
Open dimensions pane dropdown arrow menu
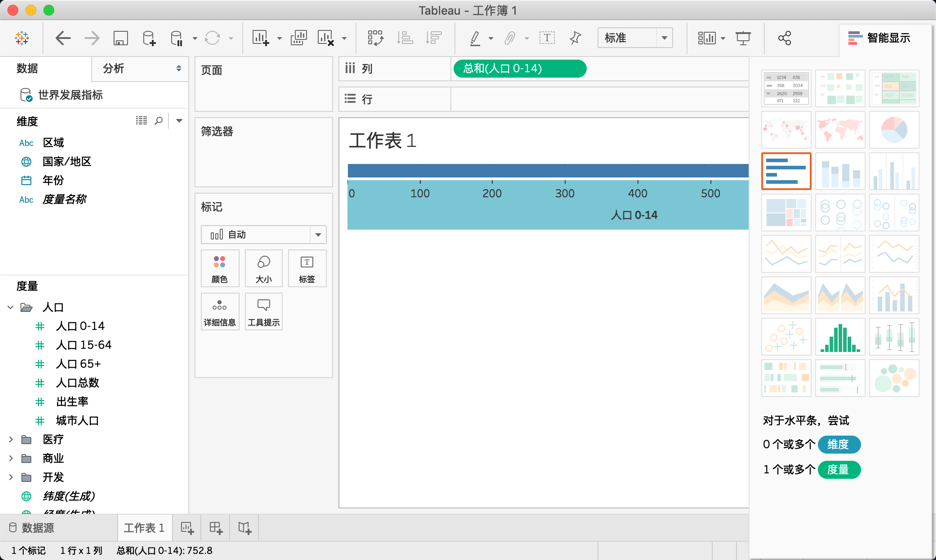[179, 121]
